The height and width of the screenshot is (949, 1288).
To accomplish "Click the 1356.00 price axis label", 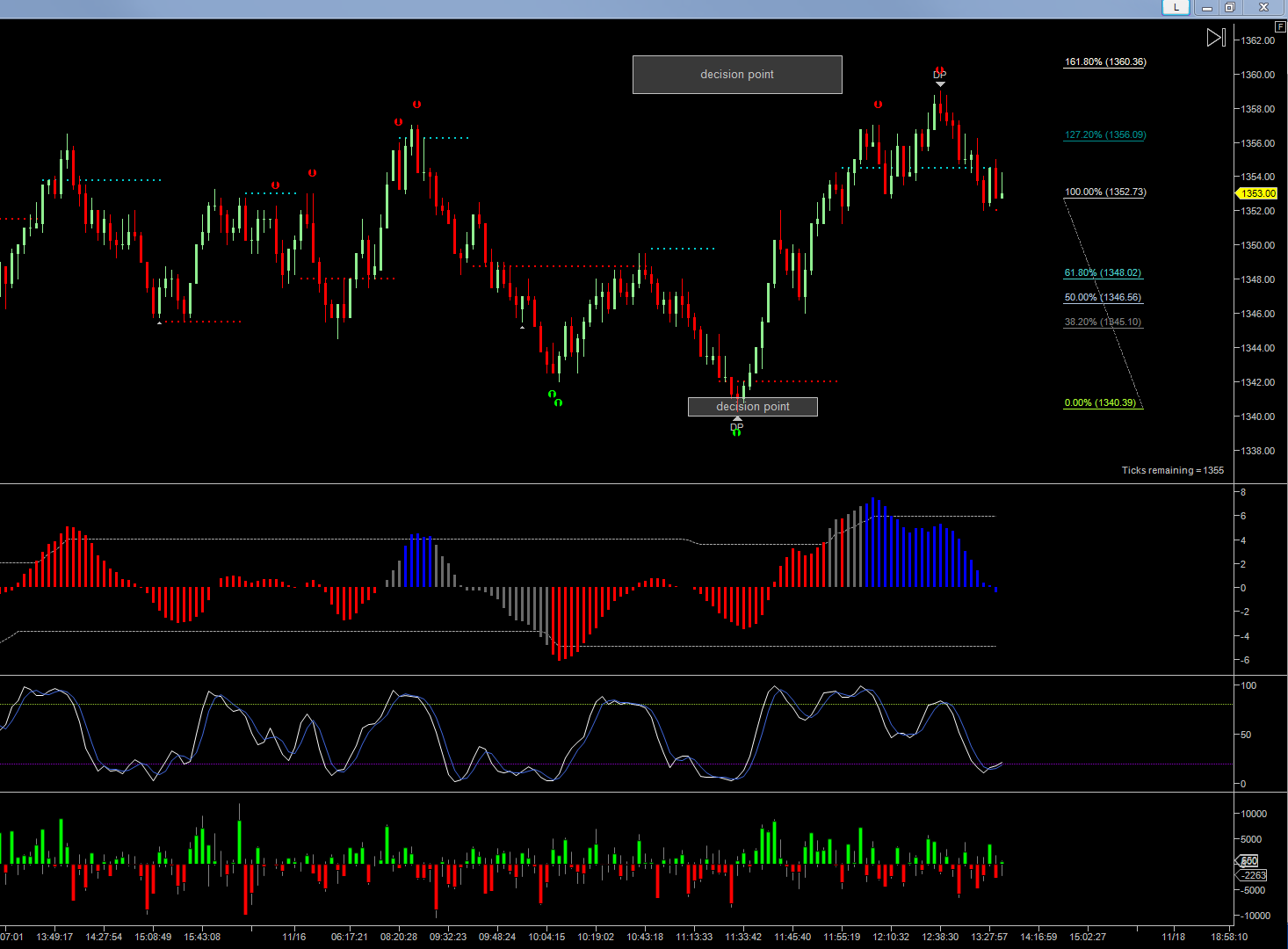I will tap(1258, 143).
